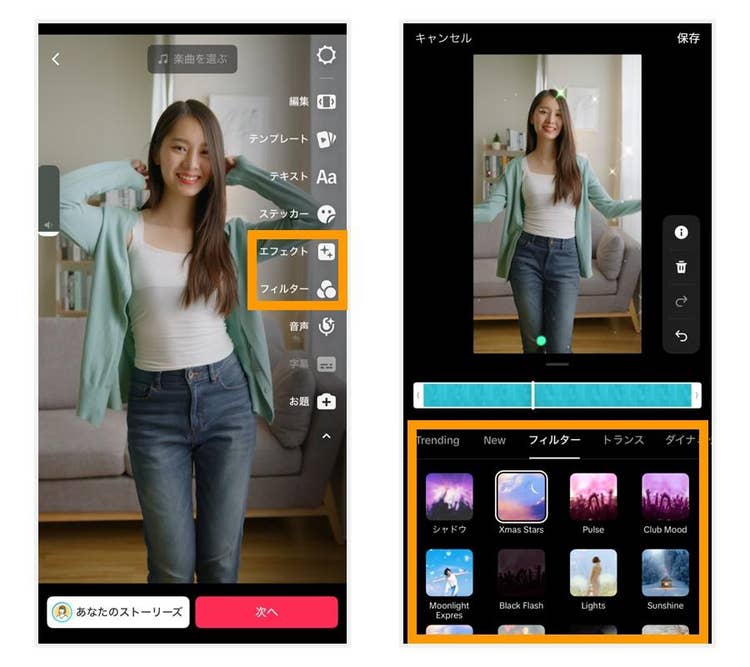Open the settings gear icon
Viewport: 750px width, 667px height.
[326, 55]
